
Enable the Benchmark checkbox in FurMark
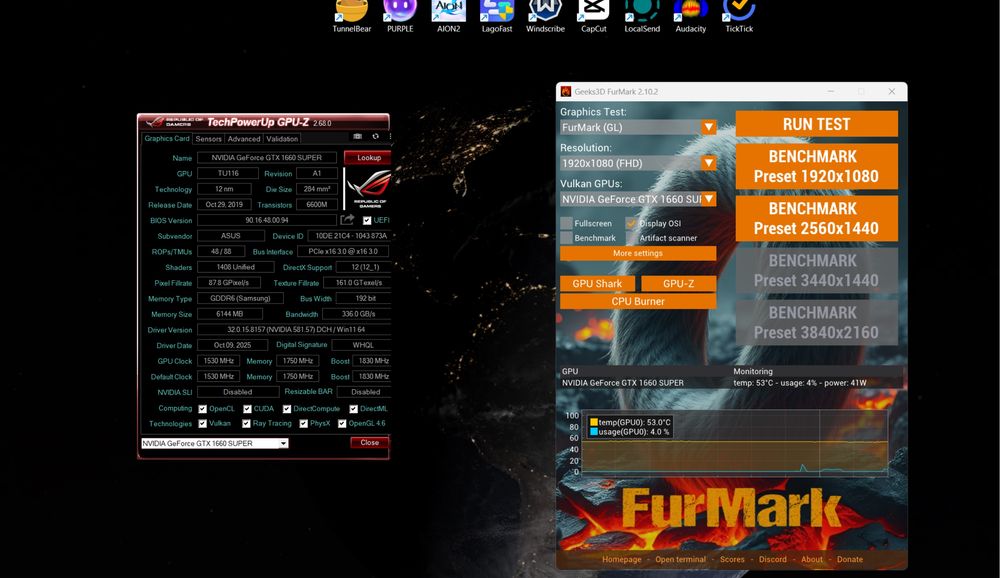pyautogui.click(x=566, y=238)
